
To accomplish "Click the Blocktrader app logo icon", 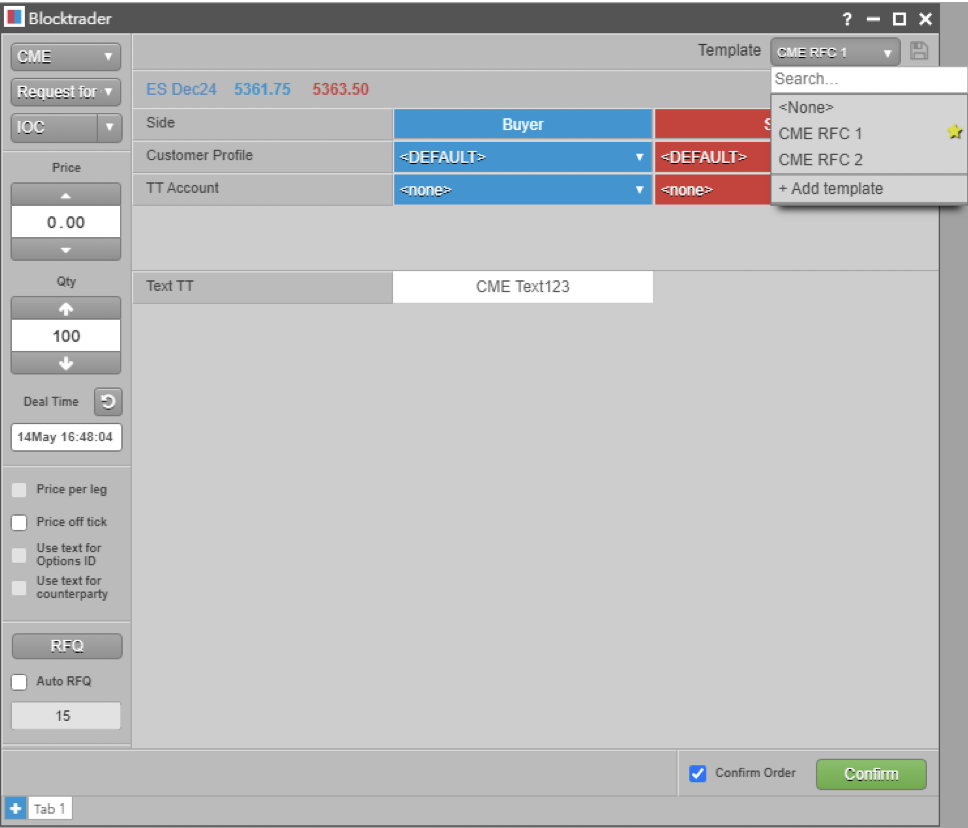I will click(x=14, y=17).
